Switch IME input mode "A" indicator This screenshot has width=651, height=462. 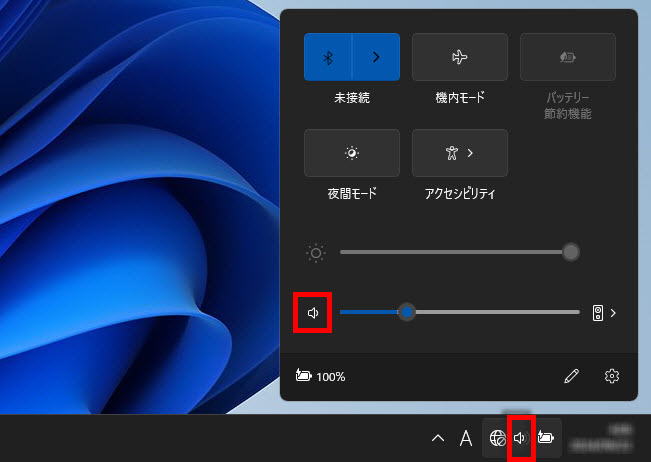[465, 438]
